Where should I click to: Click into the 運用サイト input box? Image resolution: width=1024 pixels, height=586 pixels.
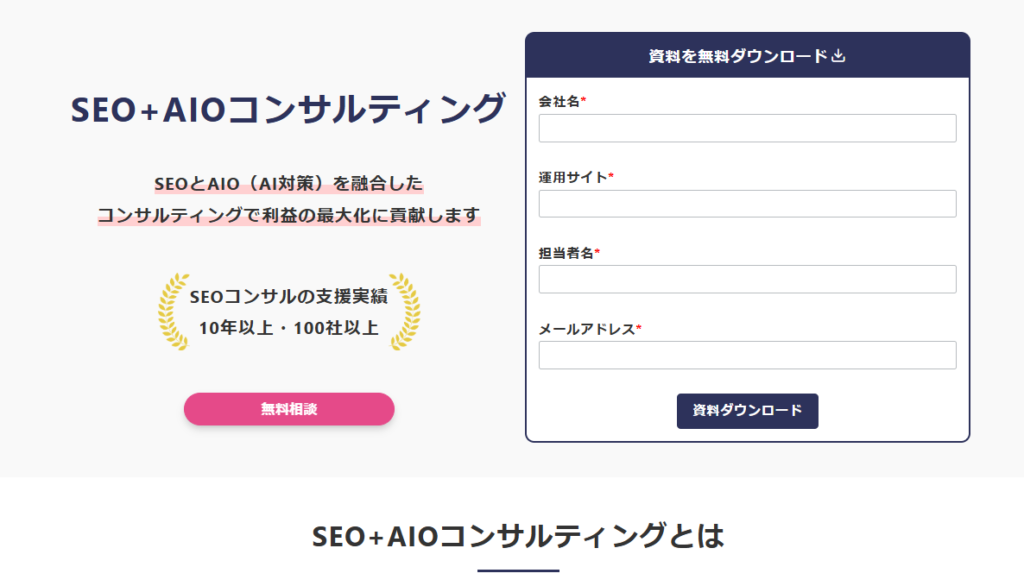[x=747, y=204]
